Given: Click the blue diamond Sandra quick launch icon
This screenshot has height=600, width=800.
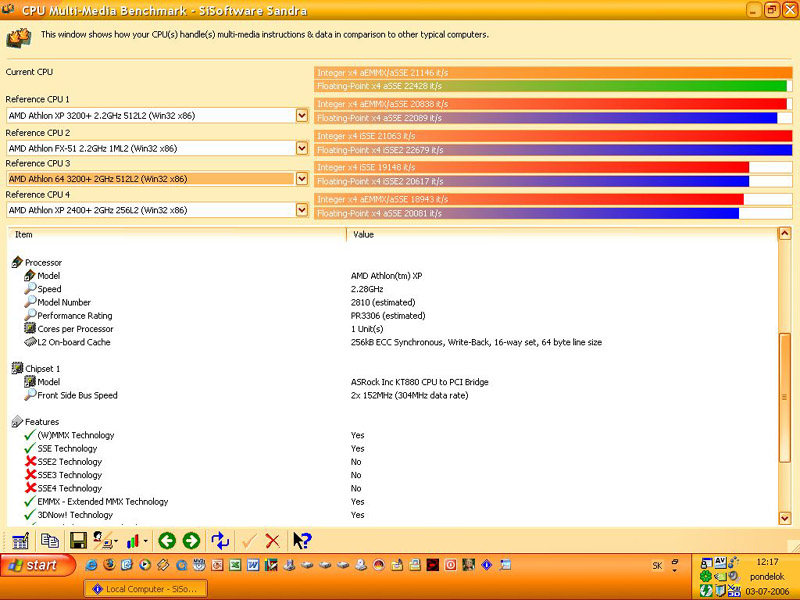Looking at the screenshot, I should [x=487, y=565].
